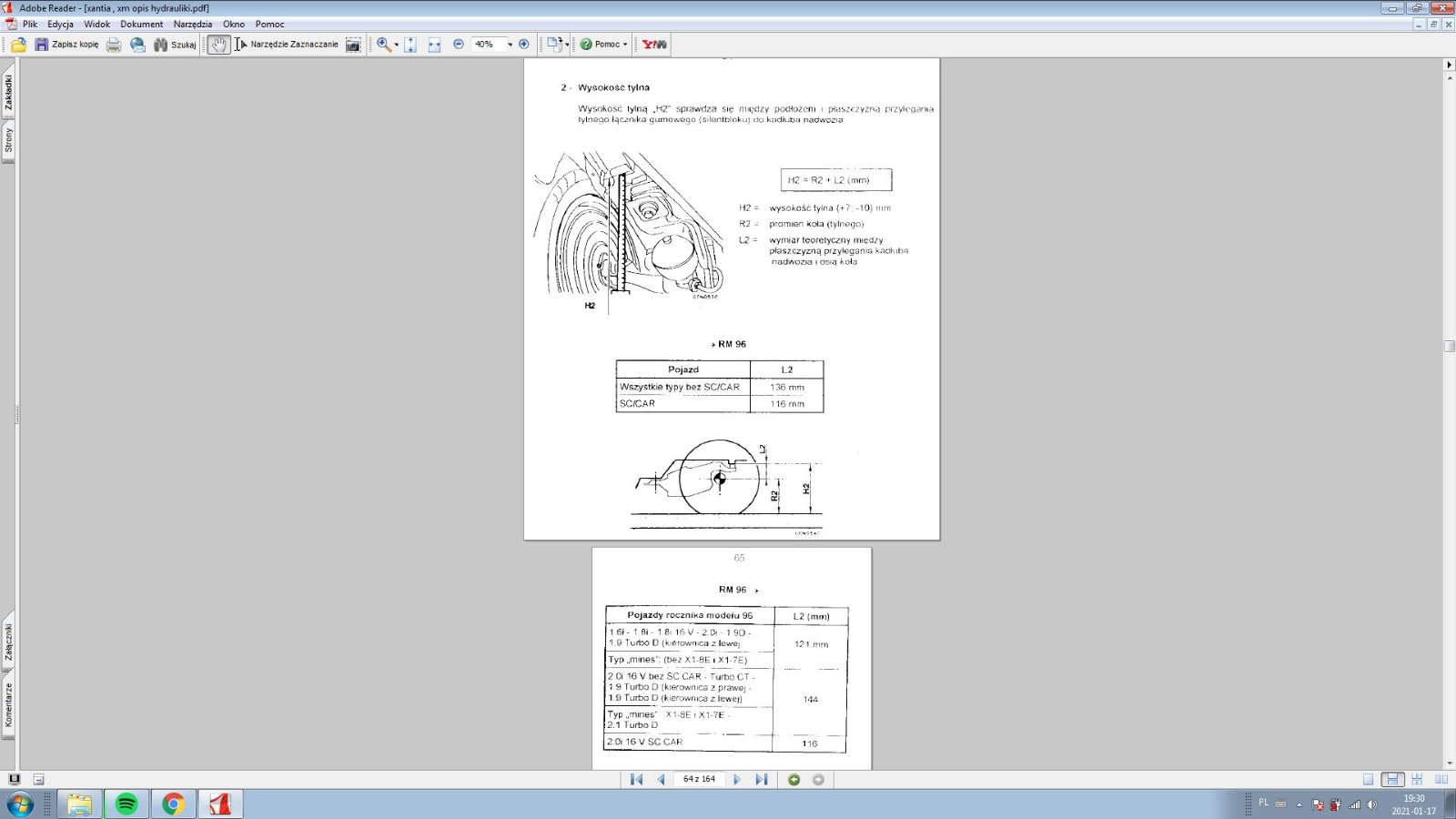Go to the first page

[x=636, y=780]
